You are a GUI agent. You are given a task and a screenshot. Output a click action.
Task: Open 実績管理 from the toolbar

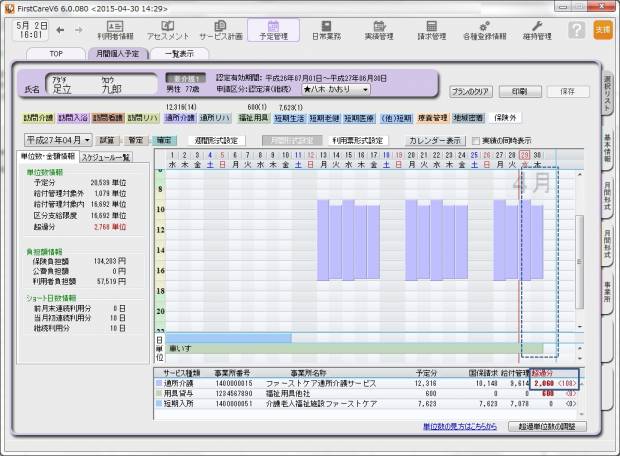click(376, 30)
